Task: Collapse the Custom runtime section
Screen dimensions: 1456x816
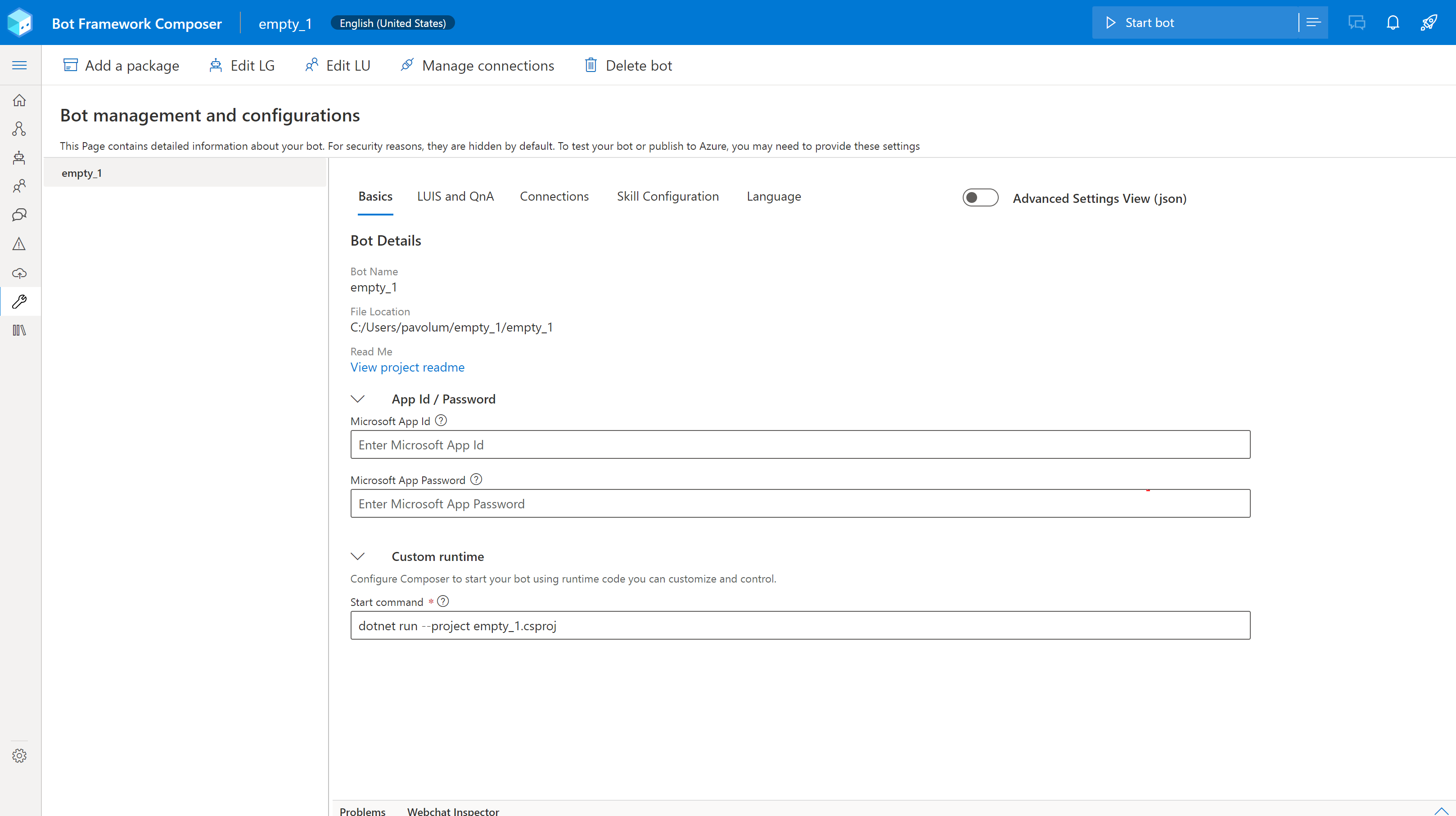Action: pos(358,556)
